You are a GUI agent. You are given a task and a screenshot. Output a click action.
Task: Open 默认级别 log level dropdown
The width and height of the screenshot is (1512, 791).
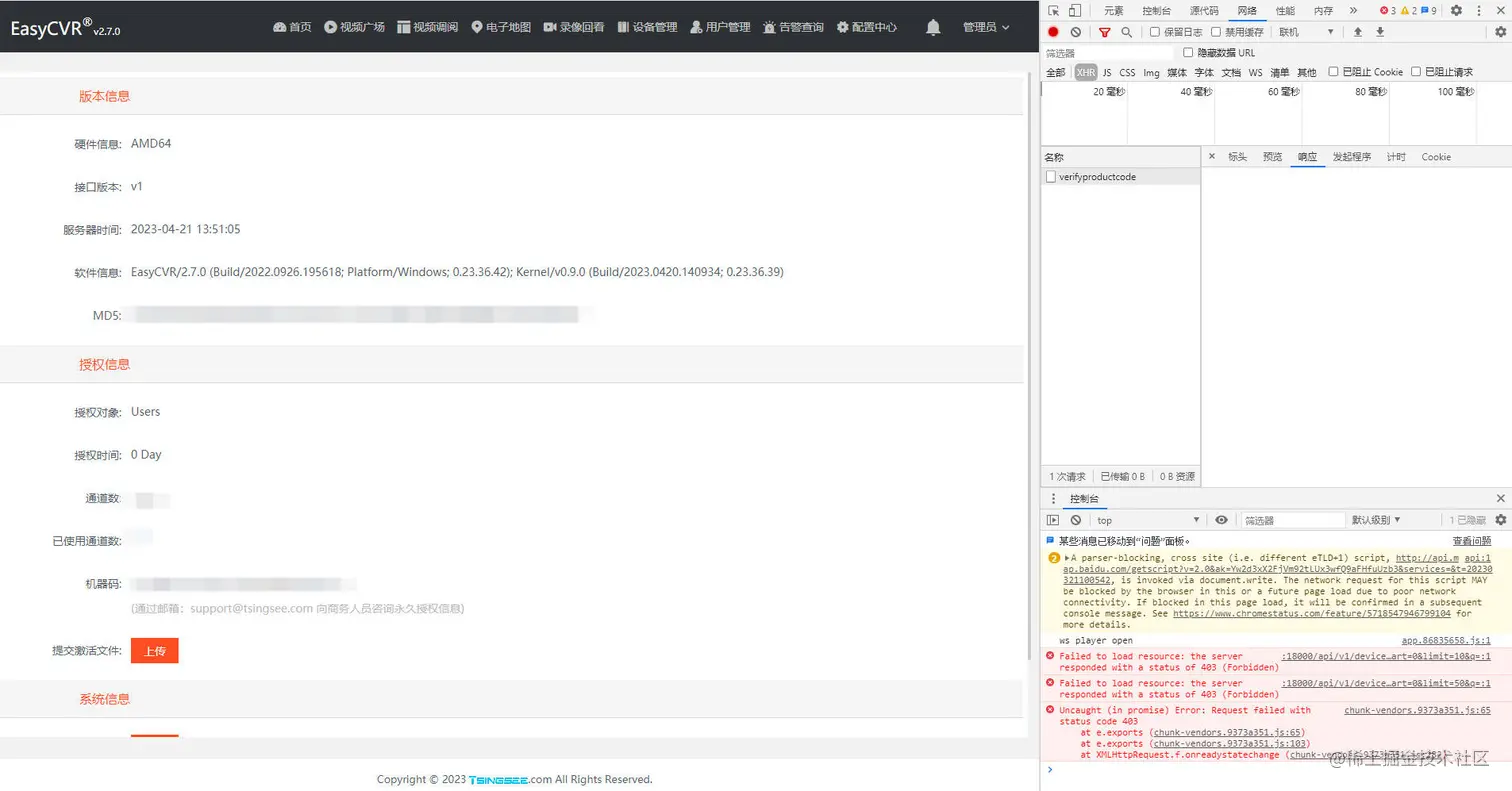pos(1376,520)
